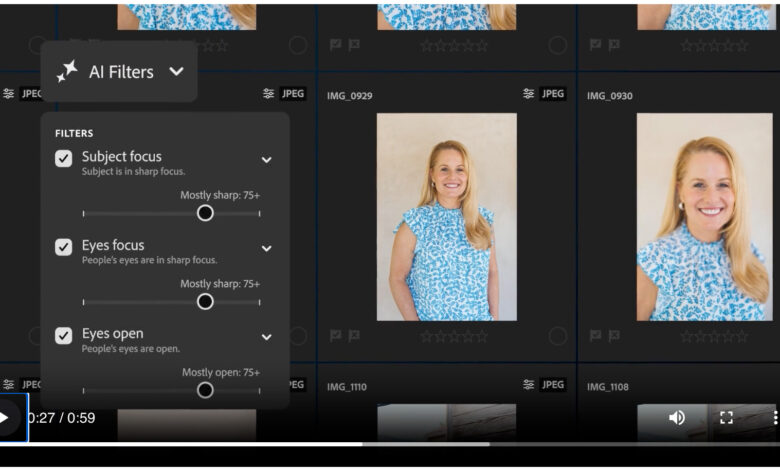This screenshot has width=780, height=470.
Task: Flag IMG_0929 as rejected
Action: 354,336
